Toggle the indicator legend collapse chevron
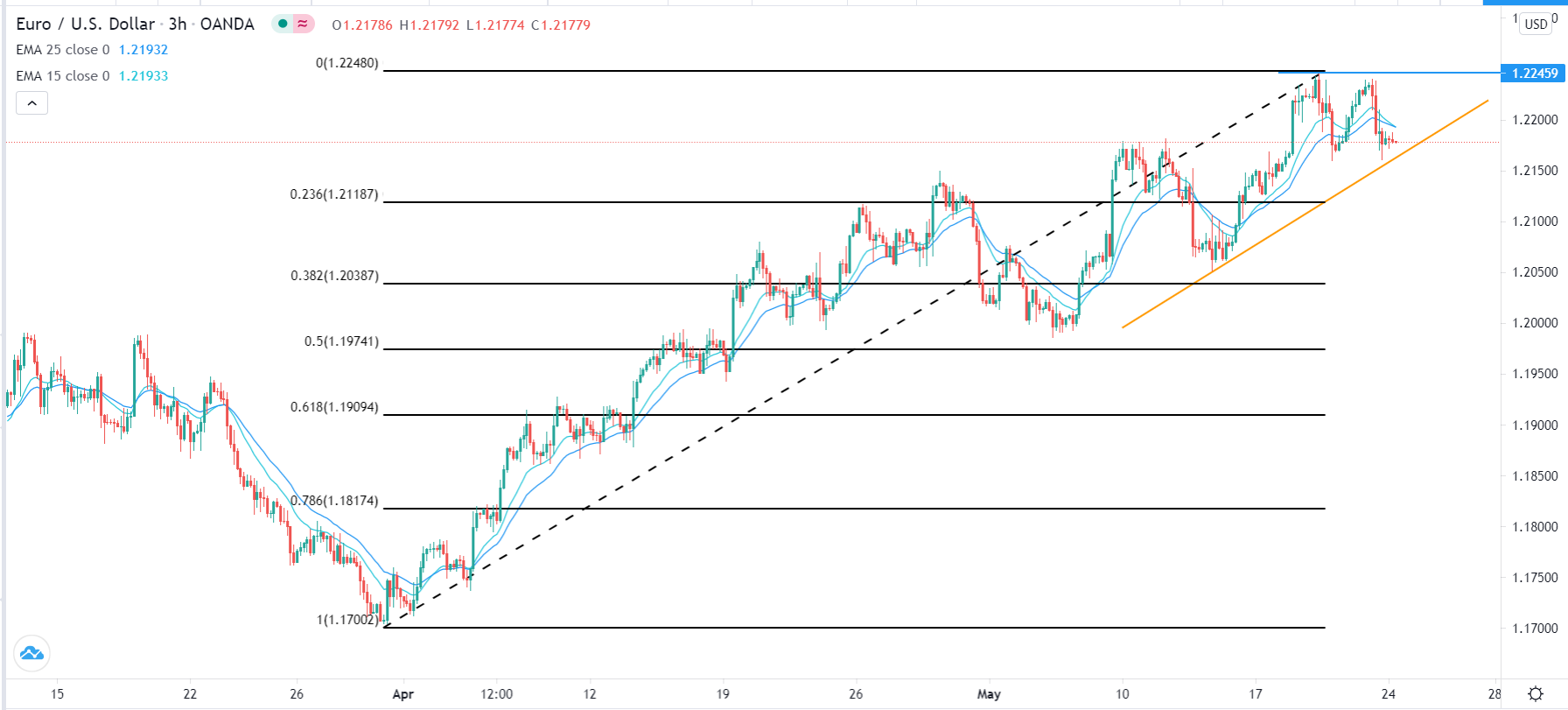Screen dimensions: 1568x710 pos(31,102)
